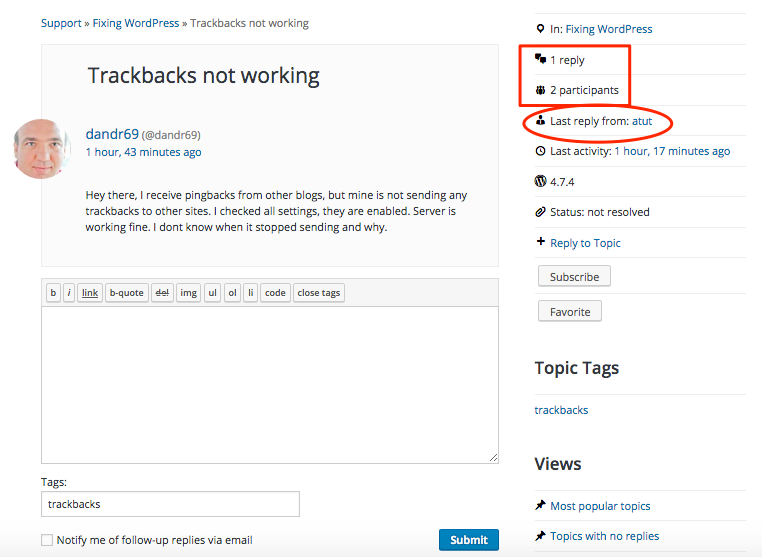
Task: Click inside the reply text area
Action: (x=270, y=384)
